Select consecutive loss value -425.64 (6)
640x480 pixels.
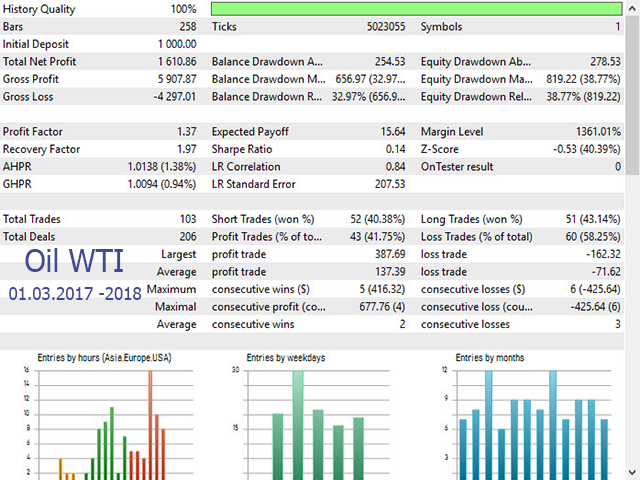[596, 307]
